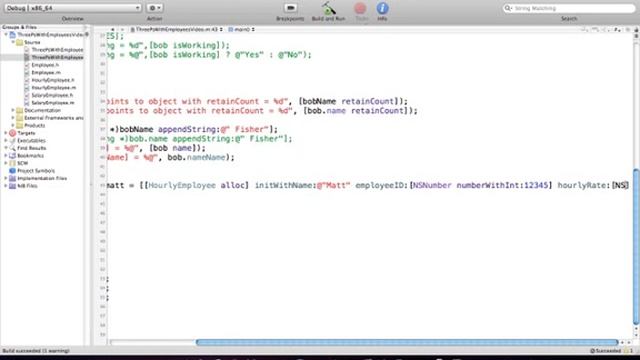The height and width of the screenshot is (360, 640).
Task: Open the main() function popup
Action: coord(242,29)
